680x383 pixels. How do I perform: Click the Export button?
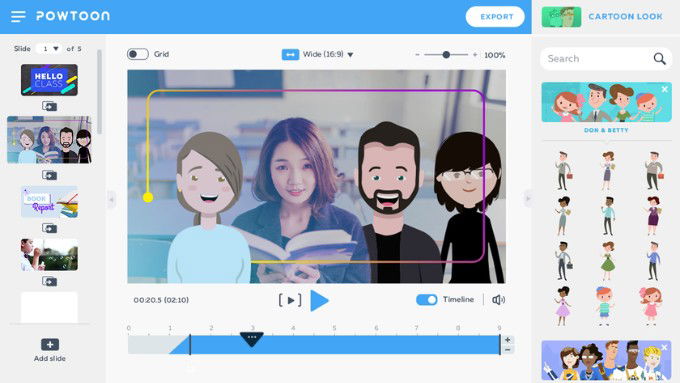coord(495,16)
